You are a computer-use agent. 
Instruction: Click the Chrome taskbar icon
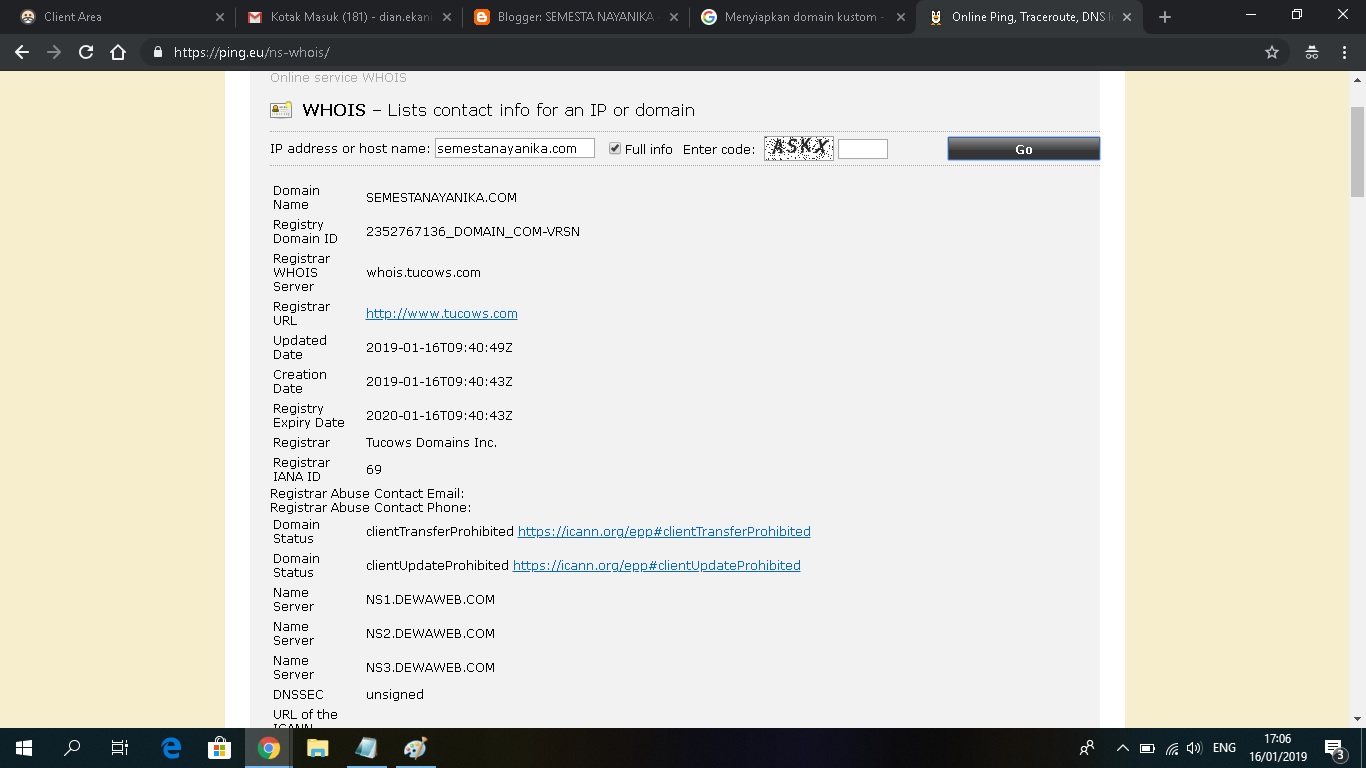268,748
